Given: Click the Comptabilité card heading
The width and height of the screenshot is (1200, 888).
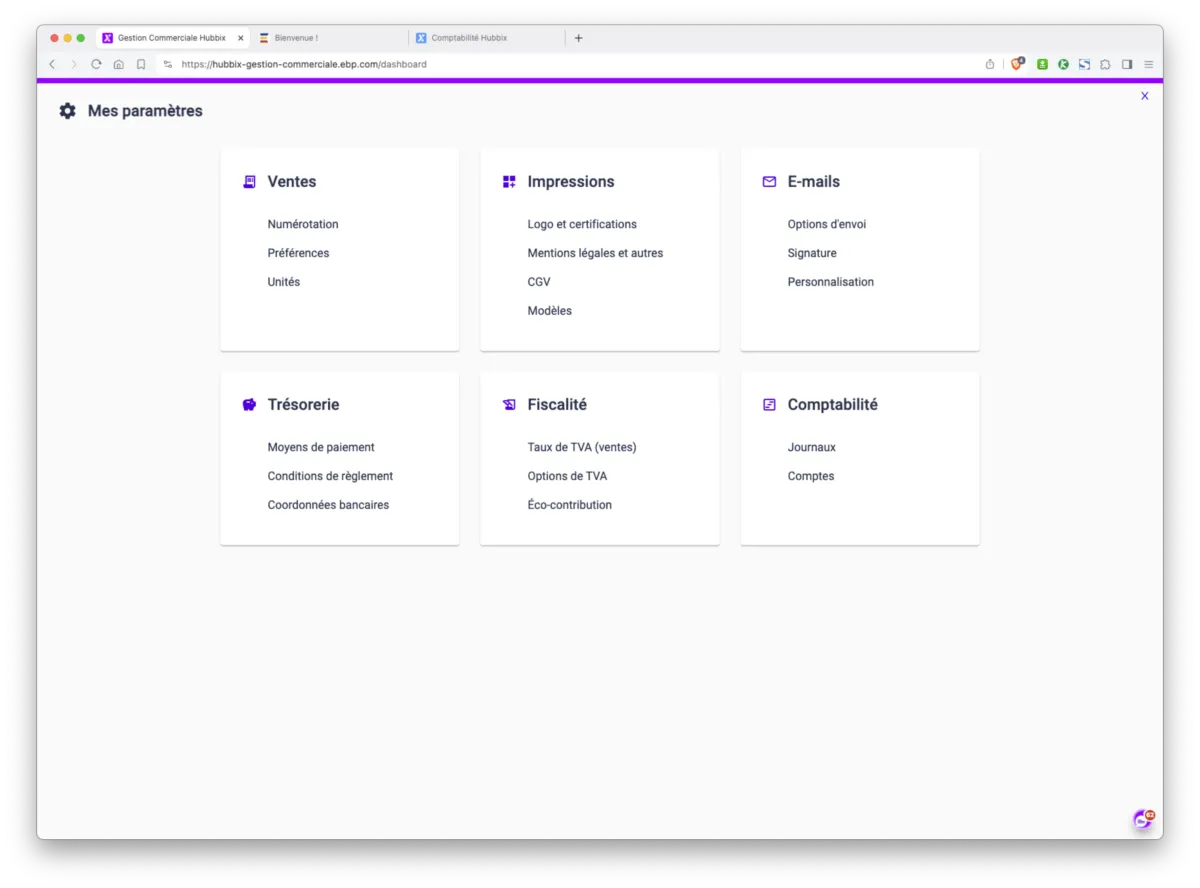Looking at the screenshot, I should click(x=833, y=405).
